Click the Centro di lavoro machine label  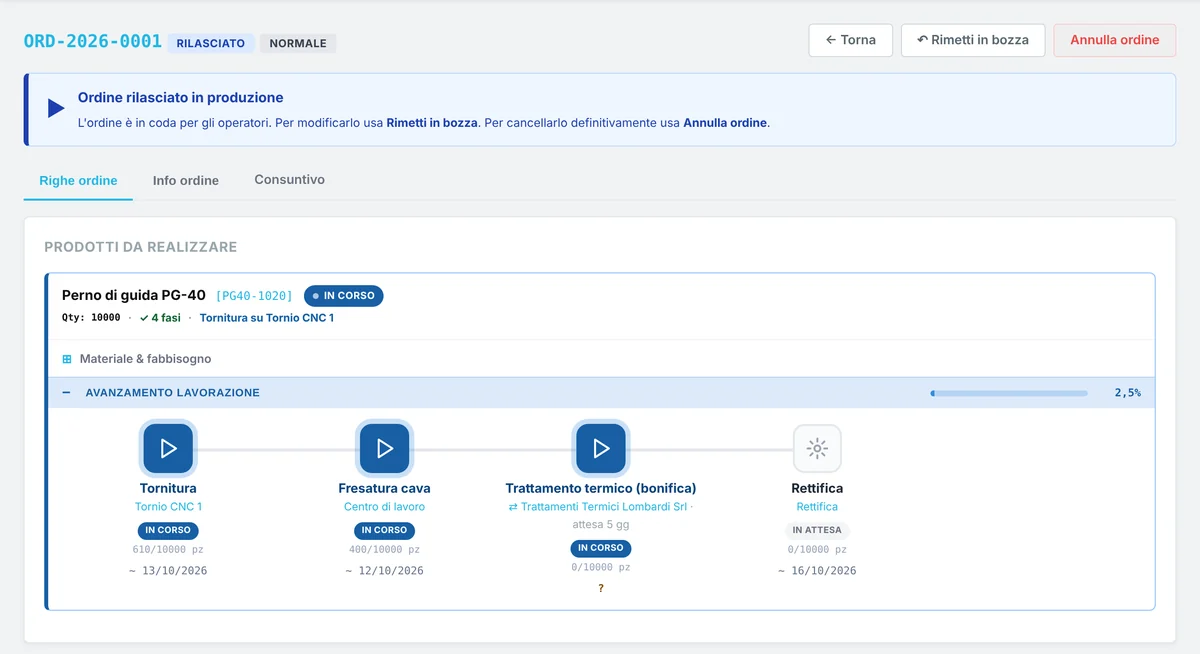385,507
